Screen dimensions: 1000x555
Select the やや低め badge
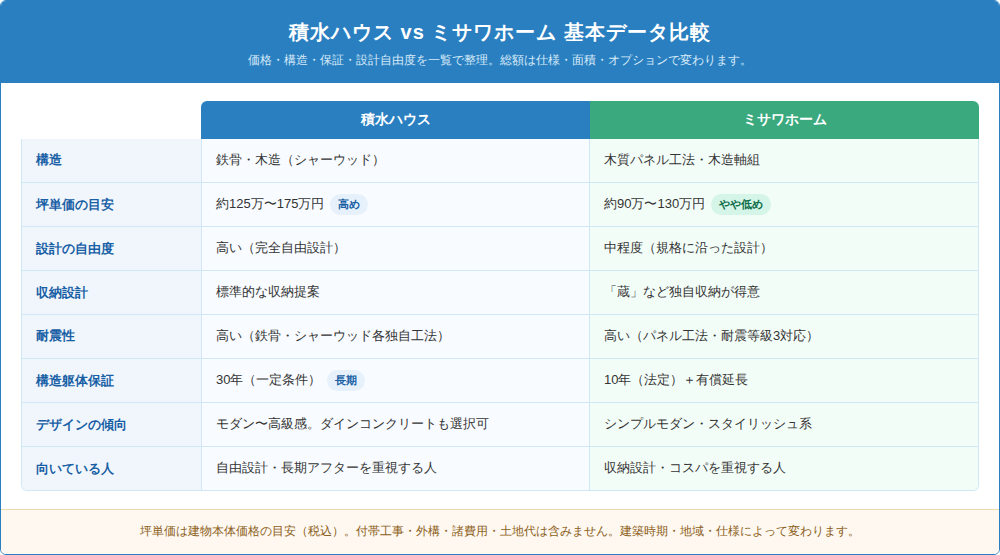click(x=740, y=205)
